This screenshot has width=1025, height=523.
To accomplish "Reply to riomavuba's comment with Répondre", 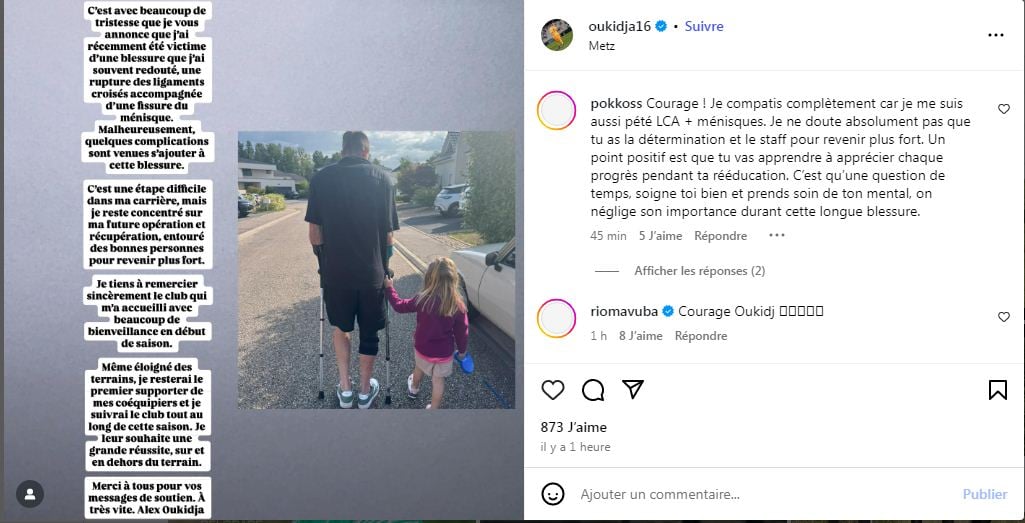I will pyautogui.click(x=701, y=336).
